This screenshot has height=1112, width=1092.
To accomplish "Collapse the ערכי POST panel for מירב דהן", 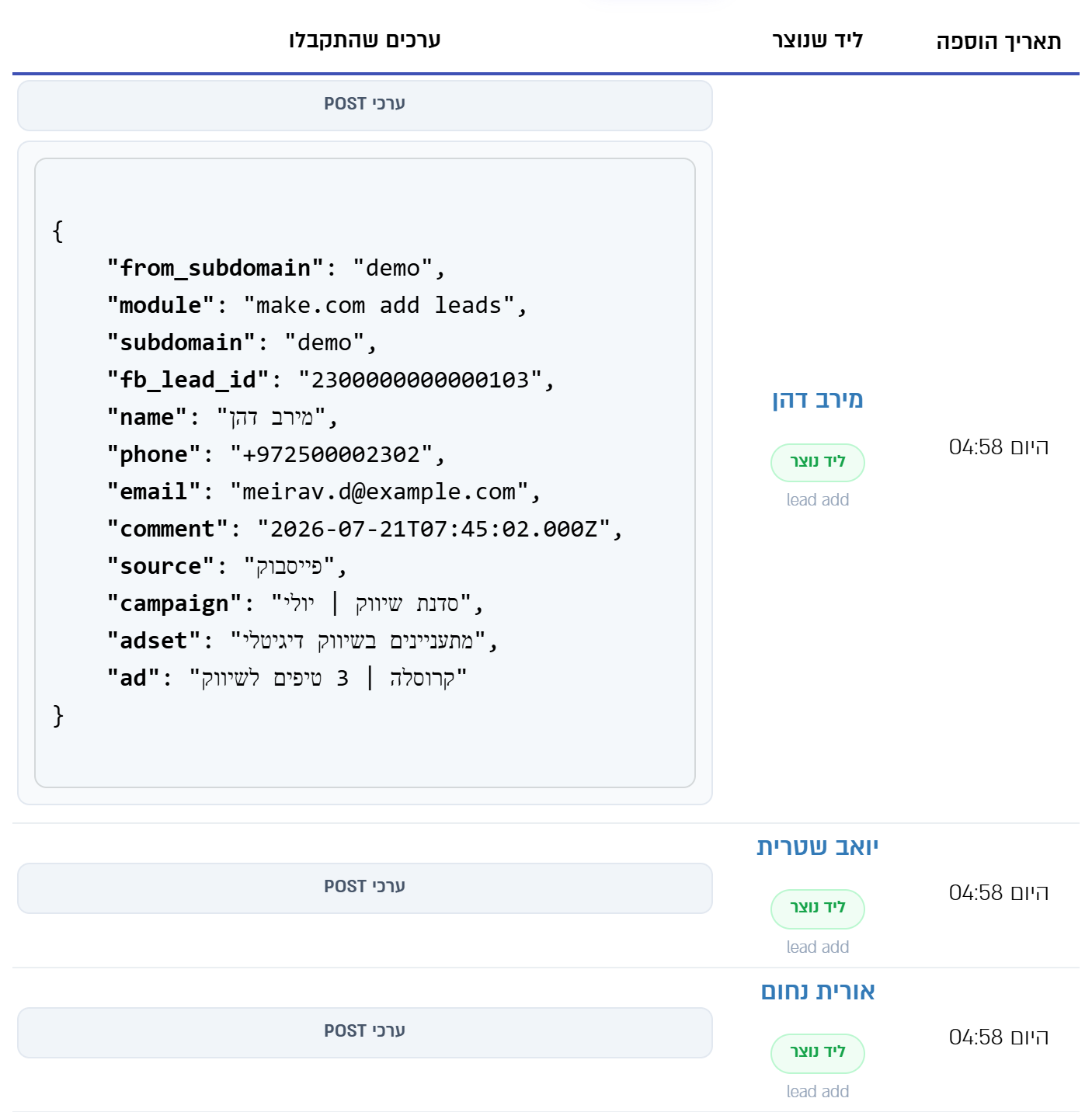I will point(365,106).
